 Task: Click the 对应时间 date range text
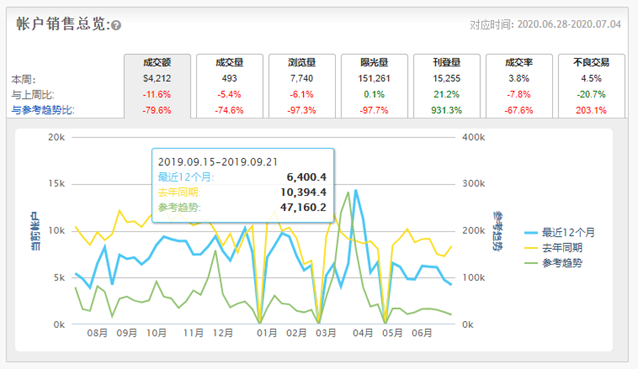(x=545, y=24)
